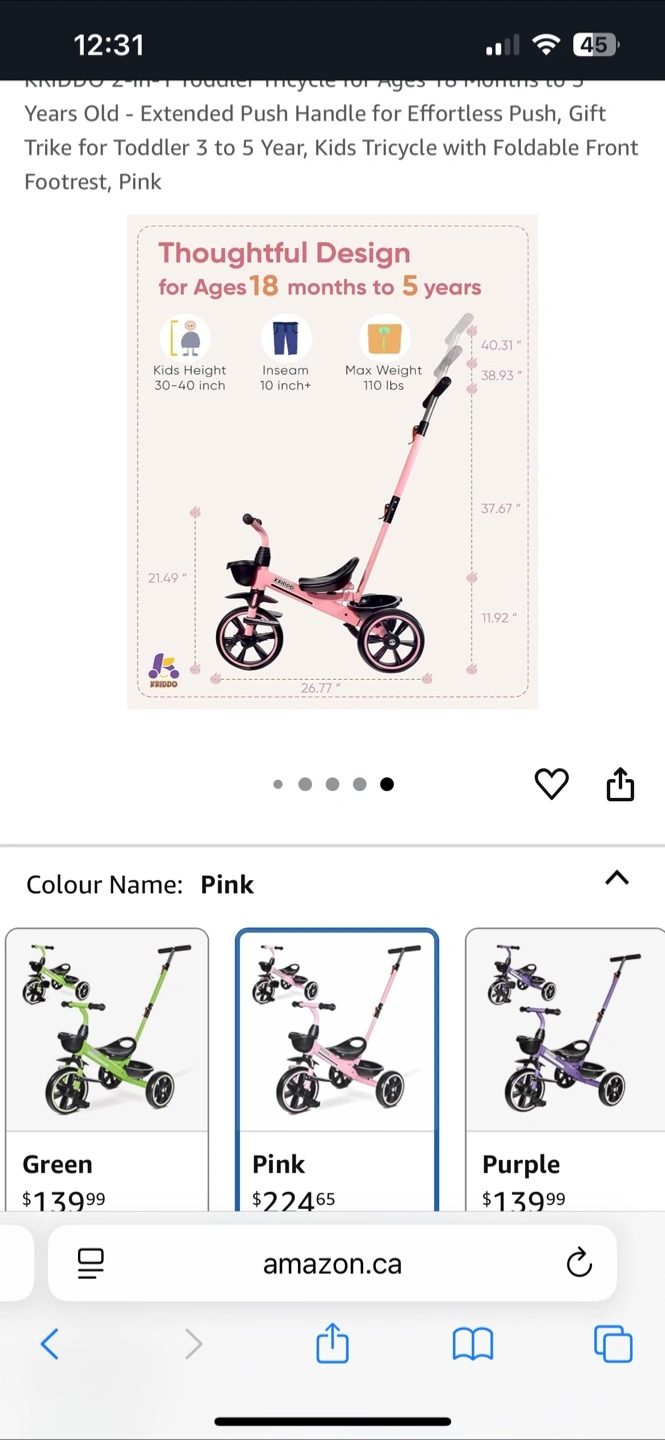Open Safari bookmarks book icon
This screenshot has width=665, height=1440.
click(473, 1344)
